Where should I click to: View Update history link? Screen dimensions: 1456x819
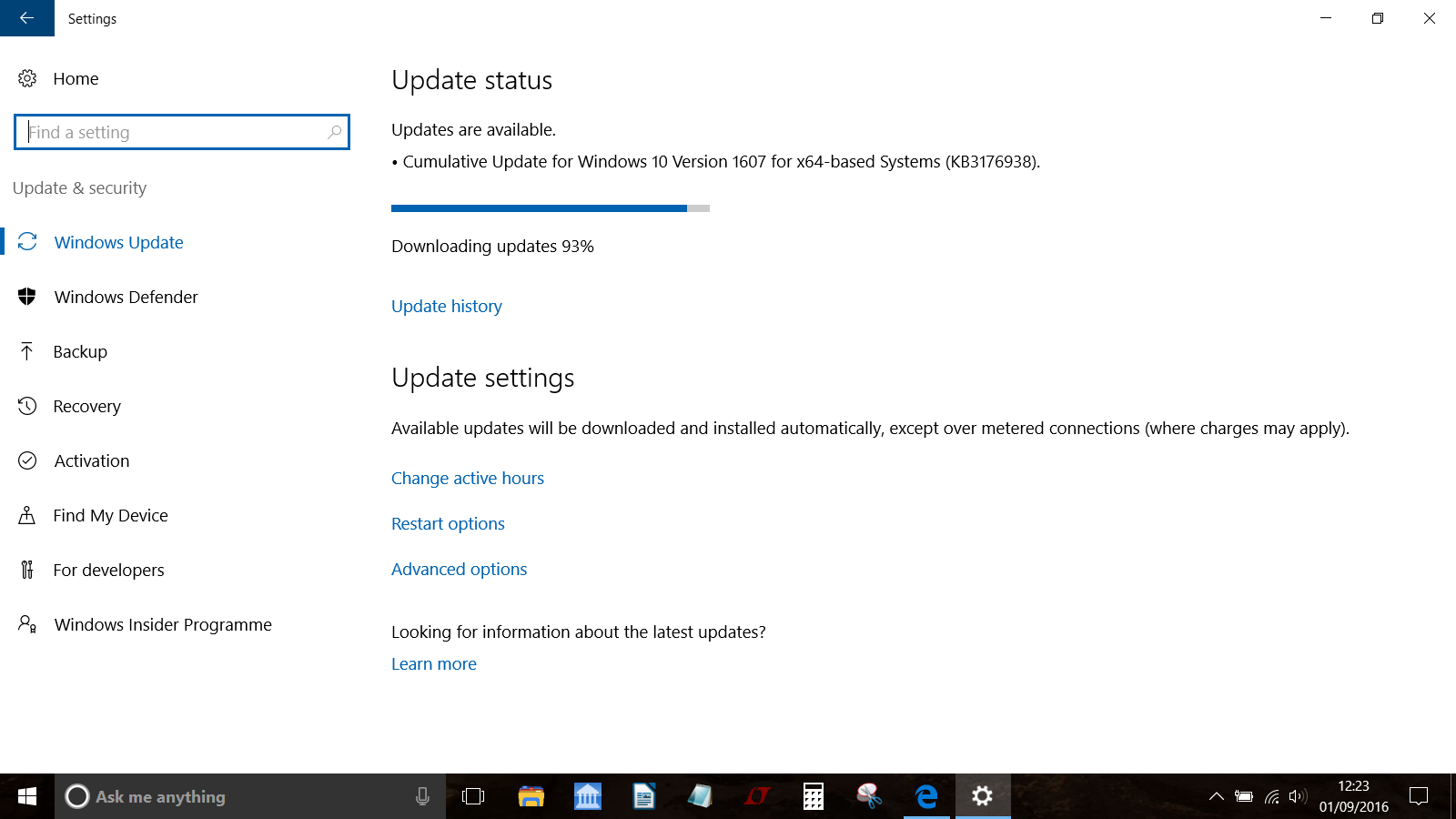[x=447, y=307]
